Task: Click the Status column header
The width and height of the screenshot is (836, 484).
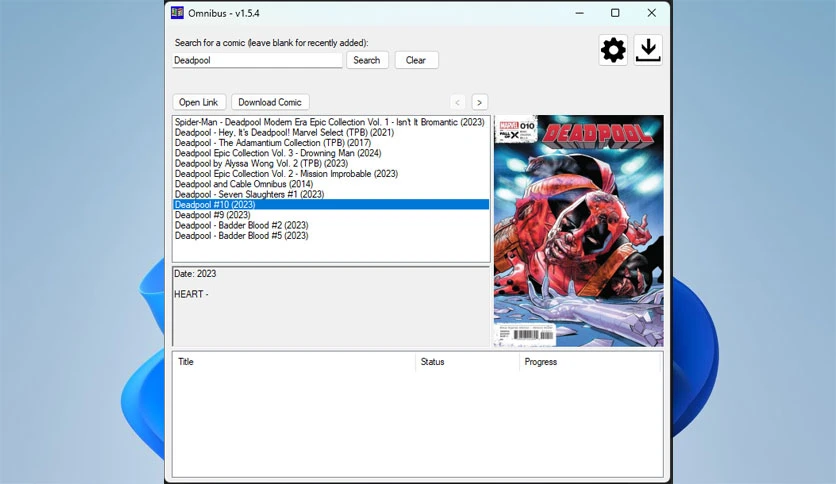Action: point(467,362)
